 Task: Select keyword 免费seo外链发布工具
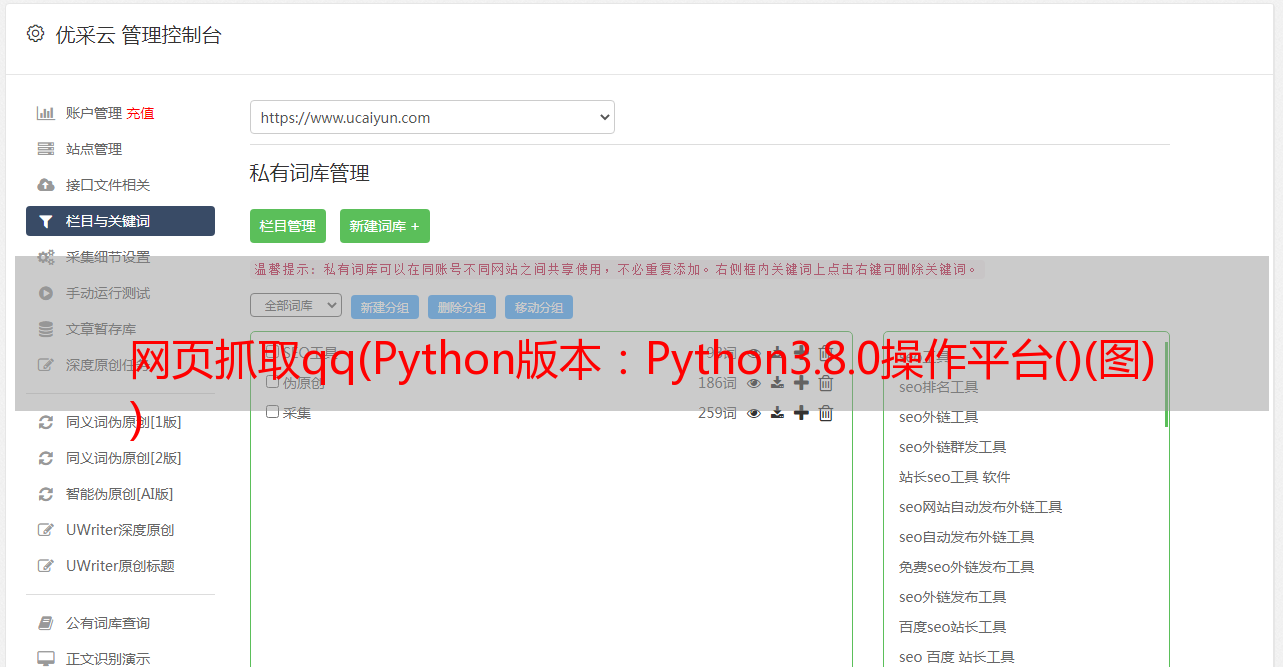pyautogui.click(x=967, y=567)
